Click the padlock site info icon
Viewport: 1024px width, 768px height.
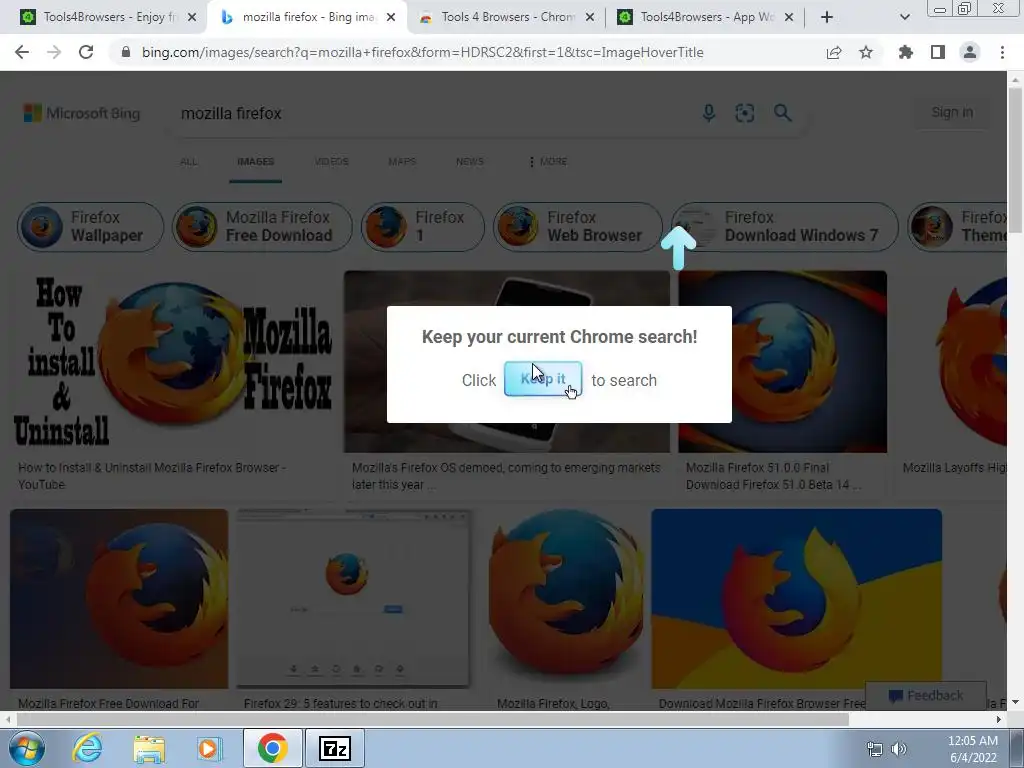[126, 52]
